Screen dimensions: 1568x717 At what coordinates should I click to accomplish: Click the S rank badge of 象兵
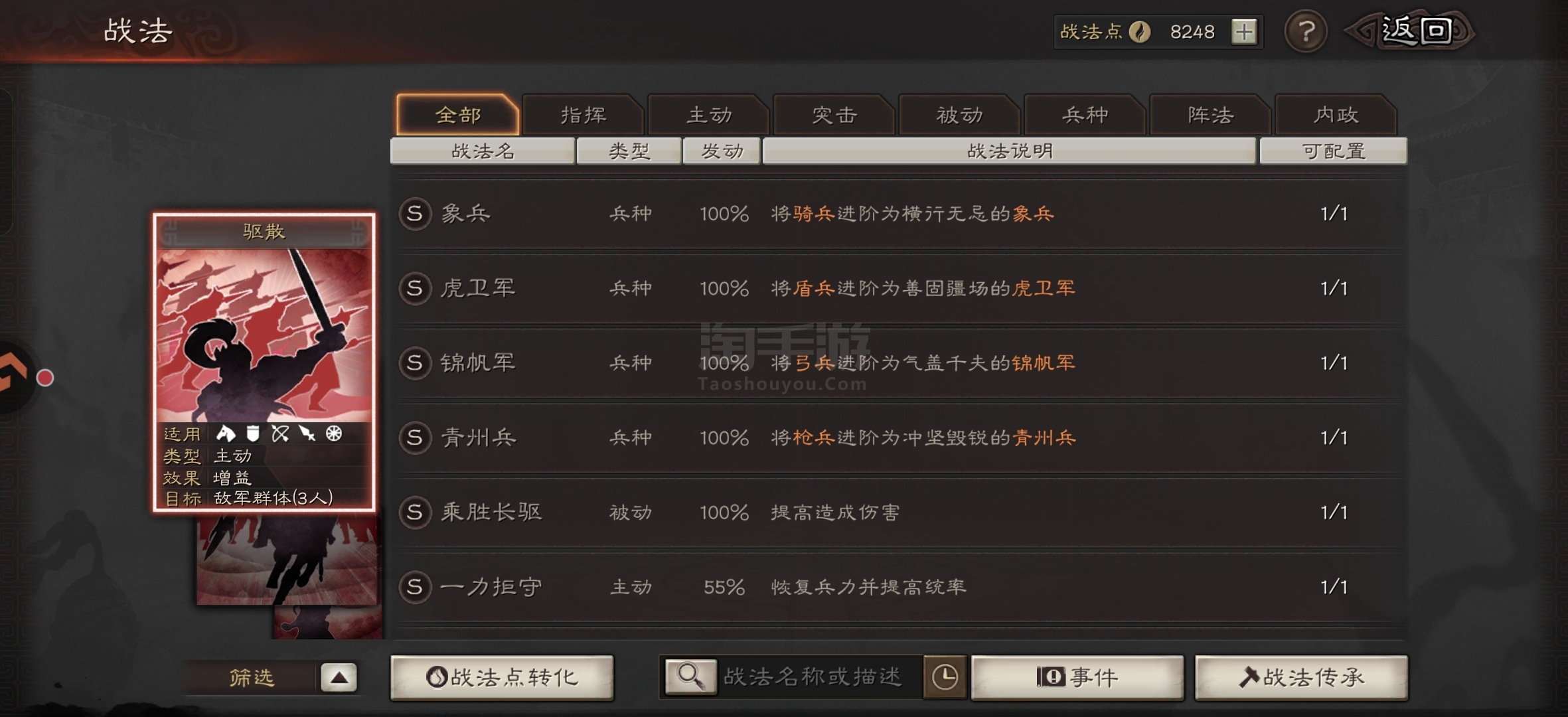(x=415, y=214)
